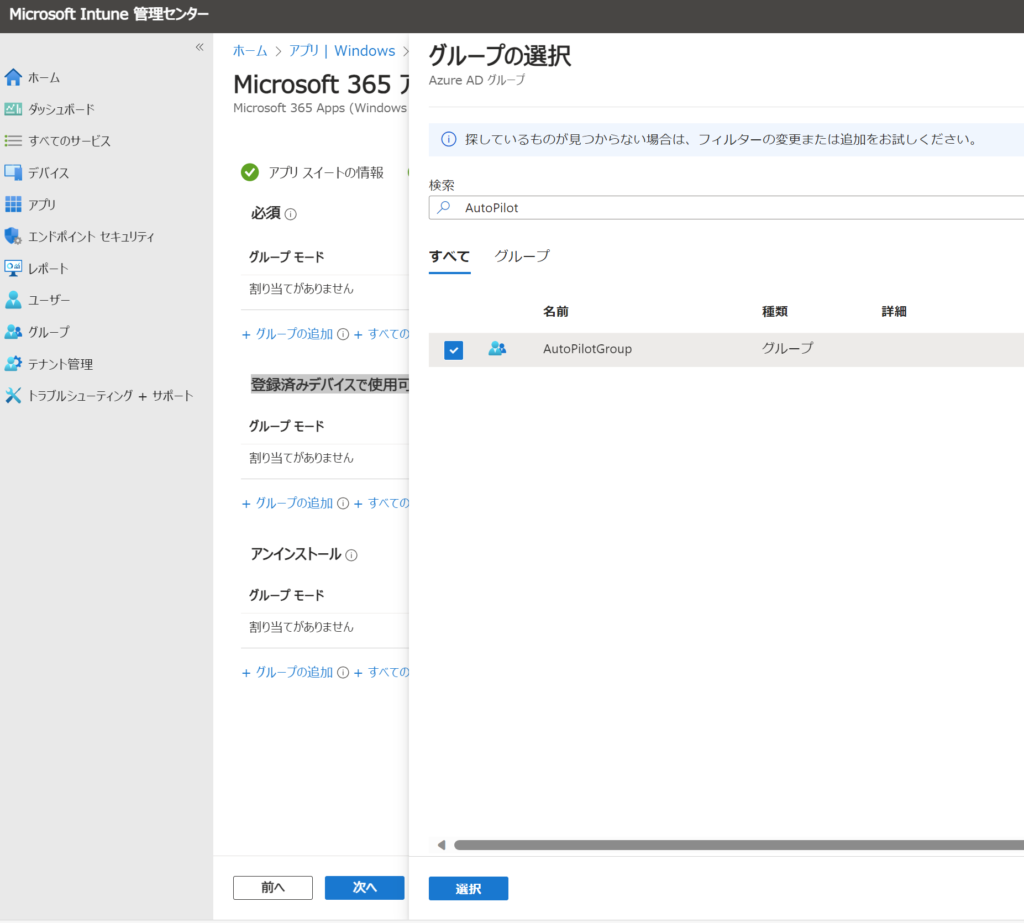1024x923 pixels.
Task: Click the blue info icon in filter notice
Action: pos(449,139)
